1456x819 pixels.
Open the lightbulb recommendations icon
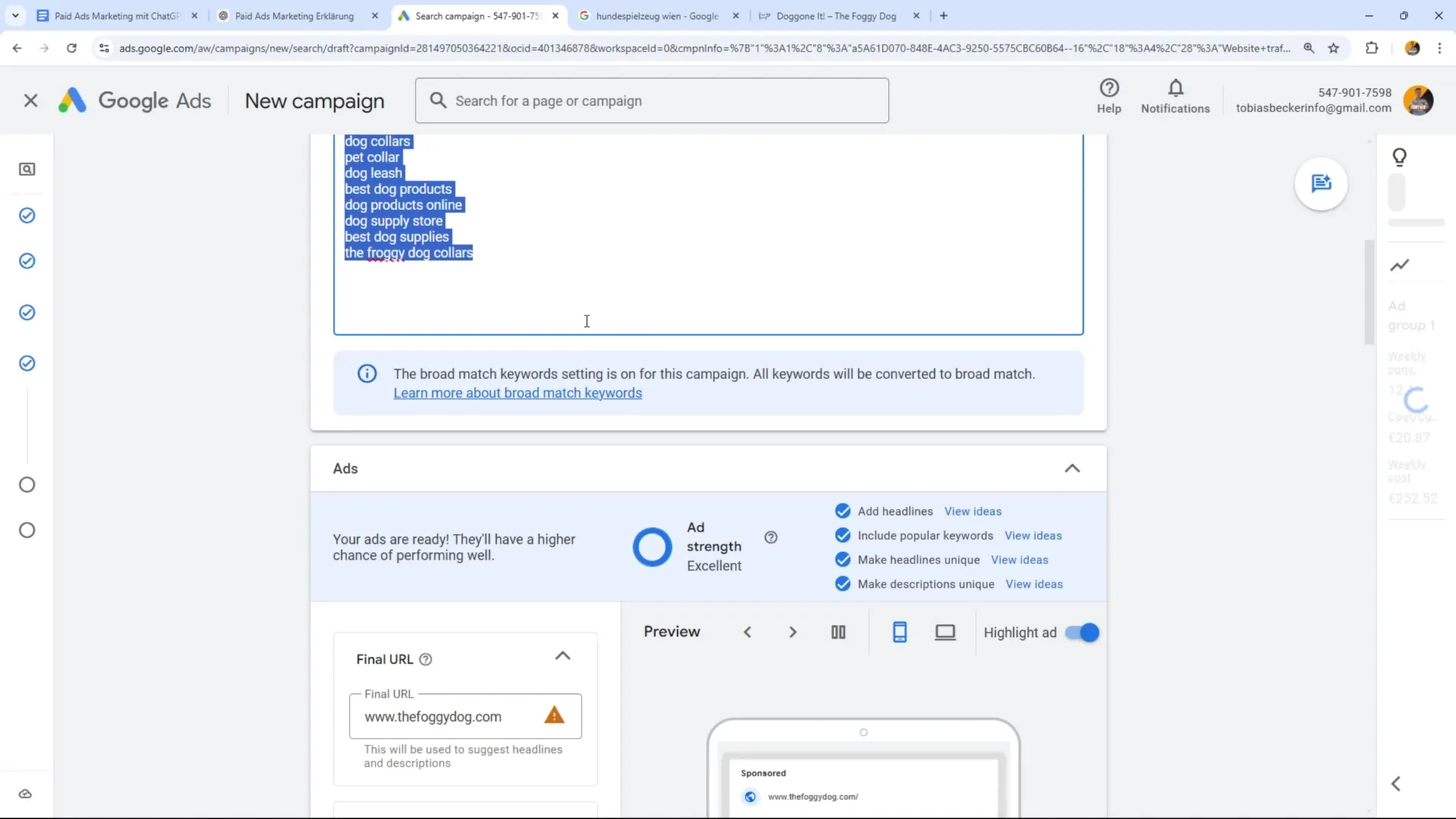click(1399, 157)
